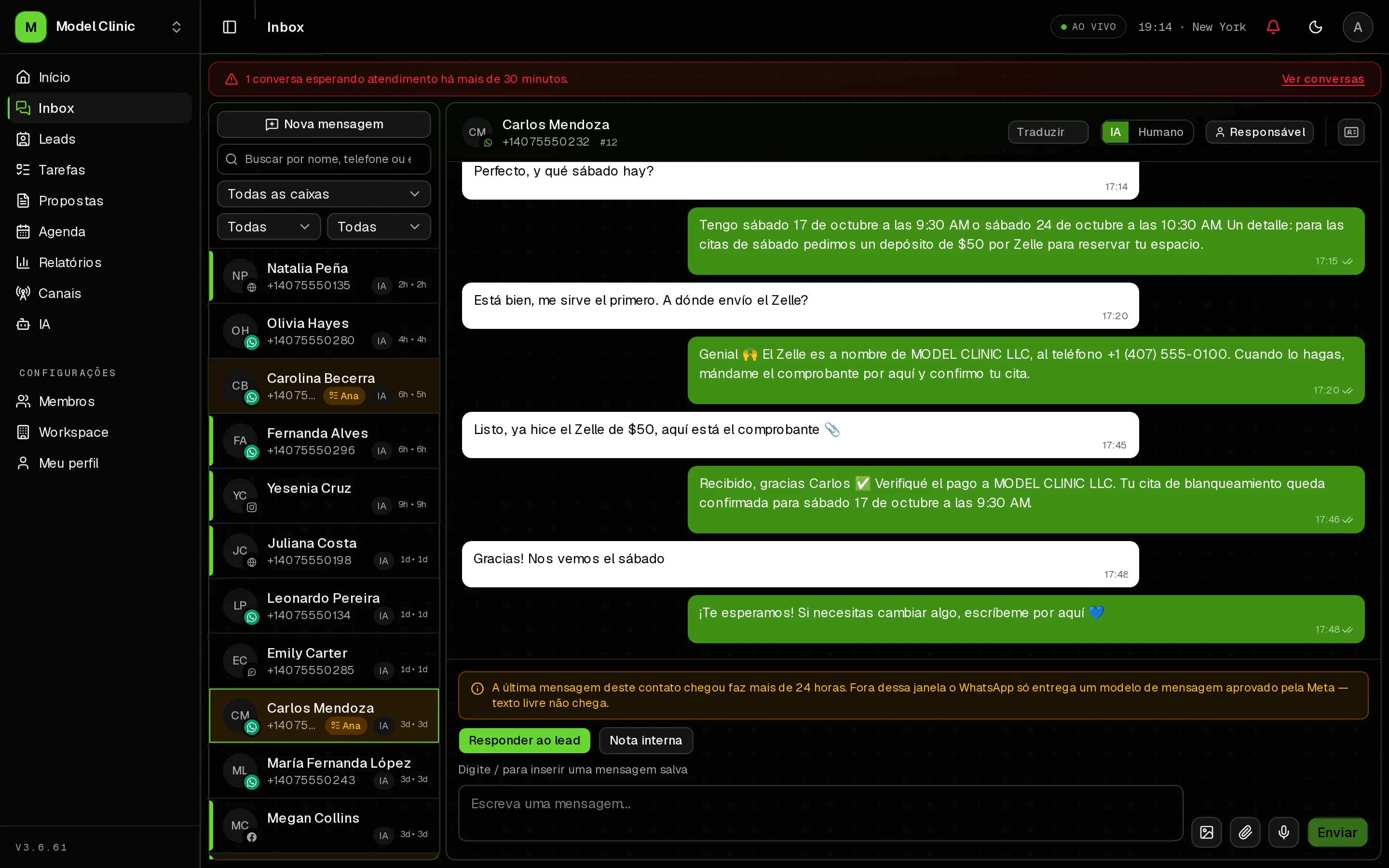Open Carolina Becerra conversation

(324, 386)
